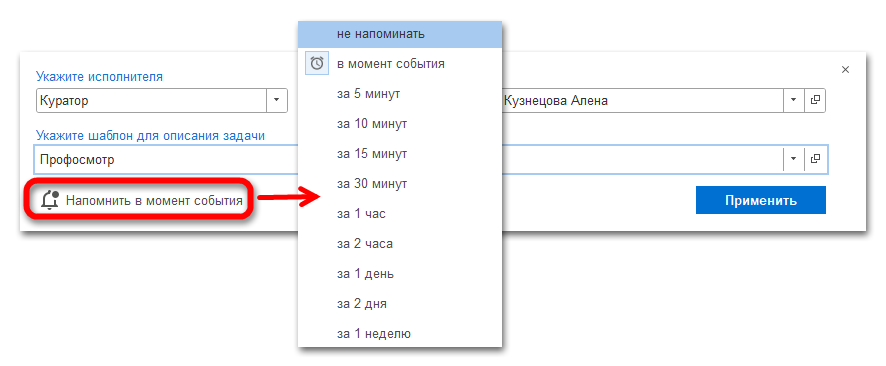Image resolution: width=886 pixels, height=366 pixels.
Task: Choose 'за 1 час' reminder
Action: pos(399,214)
